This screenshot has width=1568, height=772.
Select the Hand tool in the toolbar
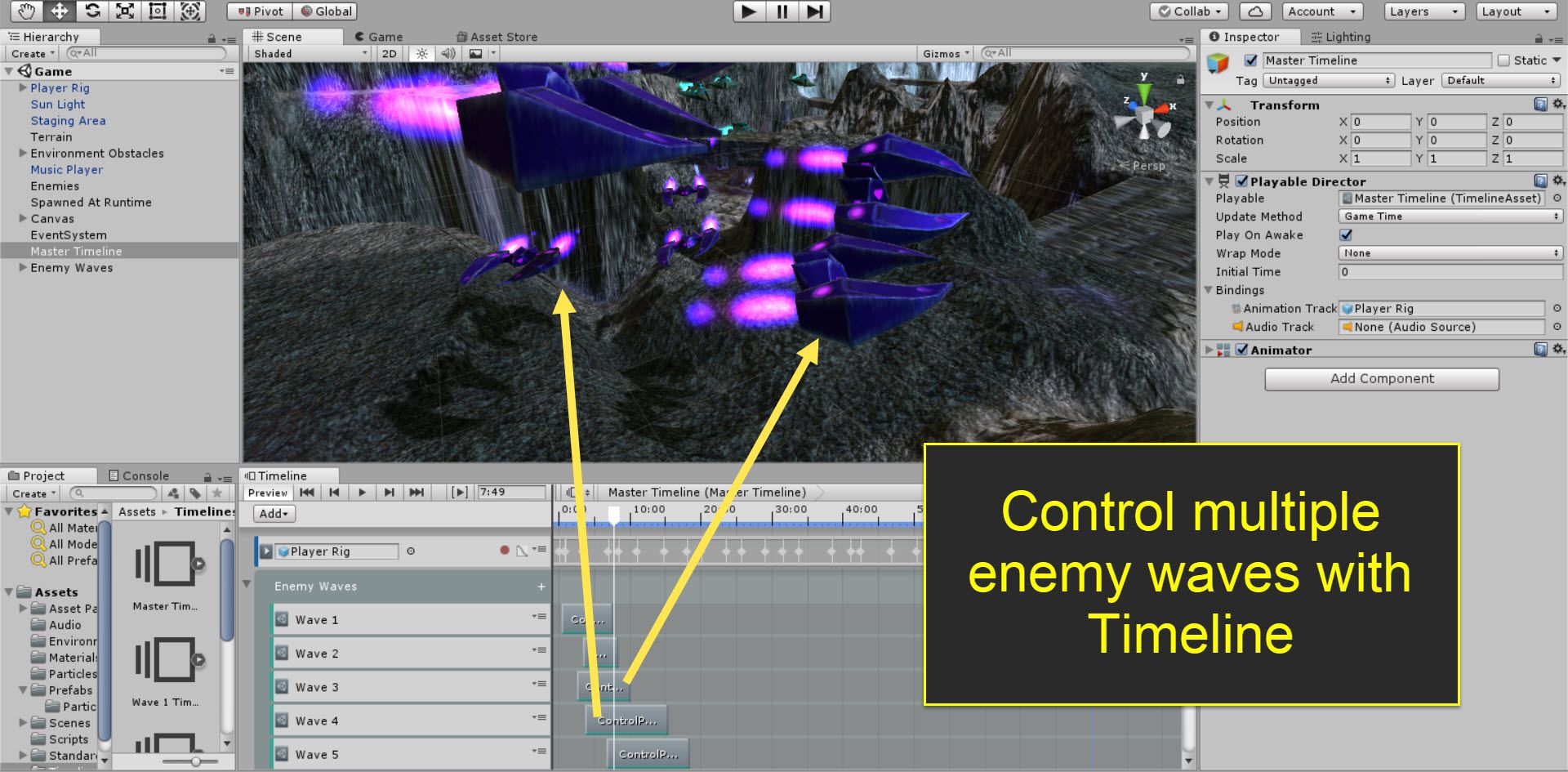click(27, 11)
